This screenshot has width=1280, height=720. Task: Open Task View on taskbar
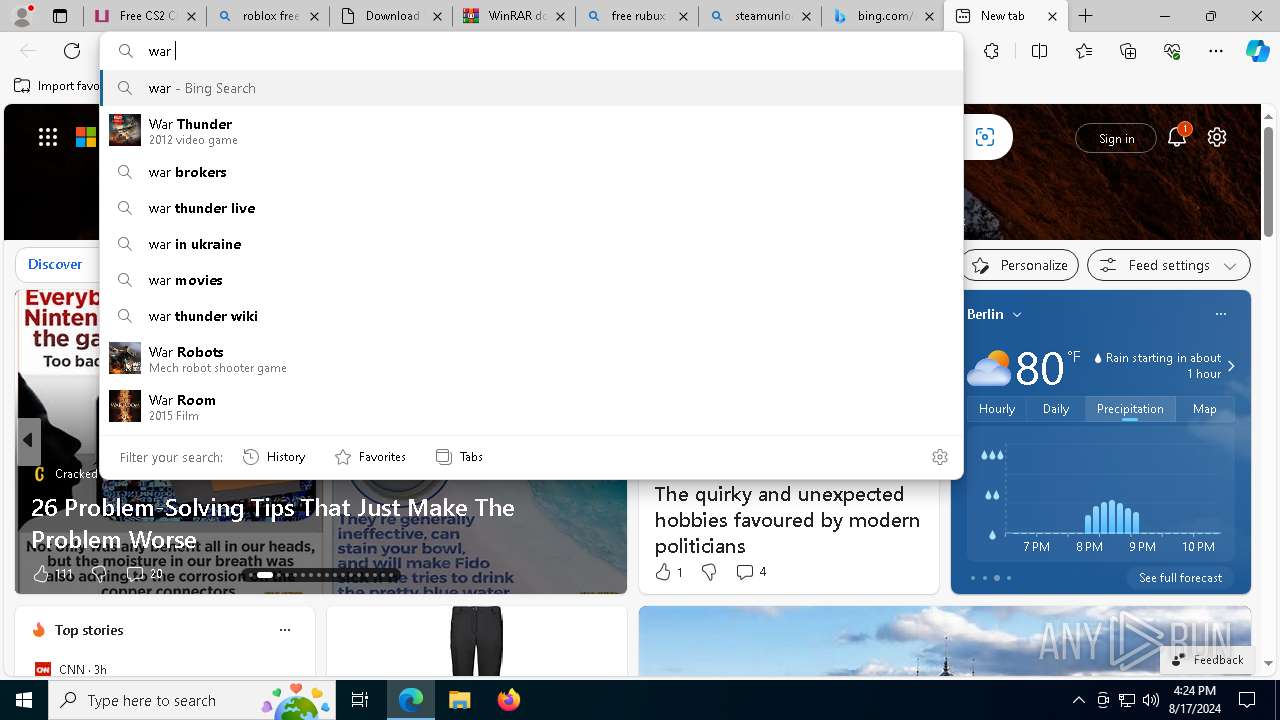click(x=360, y=700)
